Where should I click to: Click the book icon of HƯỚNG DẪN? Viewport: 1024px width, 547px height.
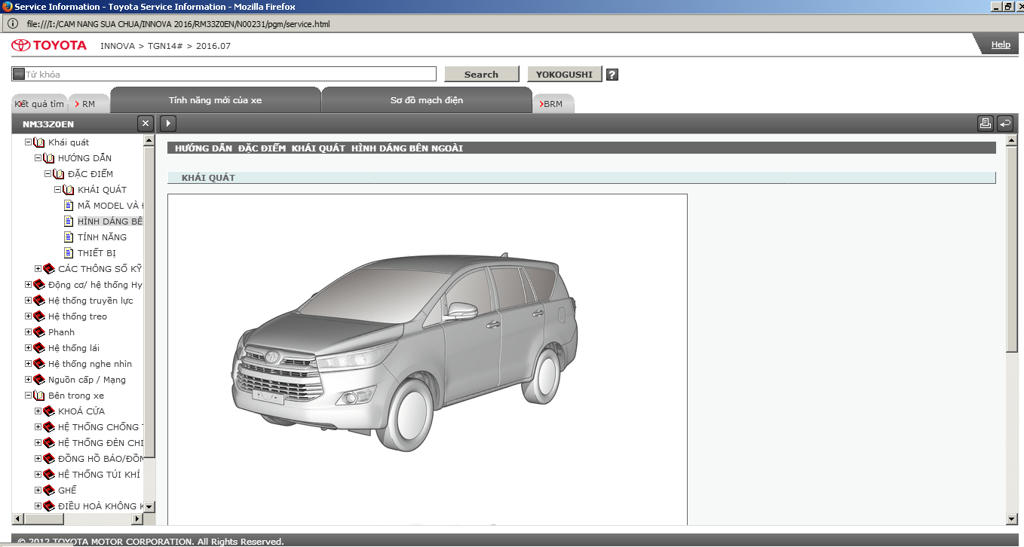48,158
